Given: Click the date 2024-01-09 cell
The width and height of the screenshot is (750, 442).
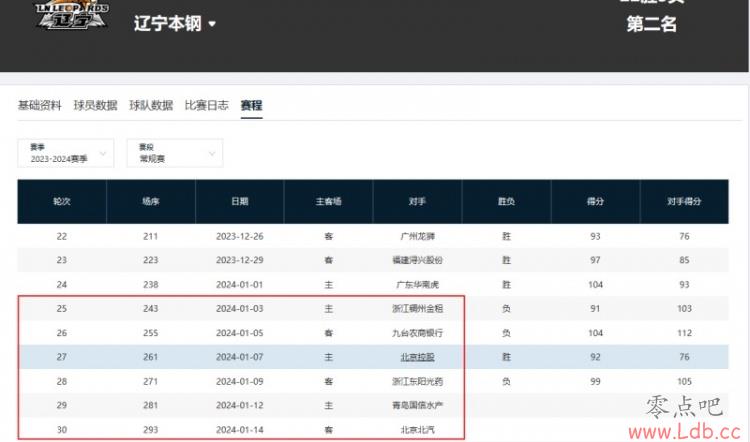Looking at the screenshot, I should [240, 381].
